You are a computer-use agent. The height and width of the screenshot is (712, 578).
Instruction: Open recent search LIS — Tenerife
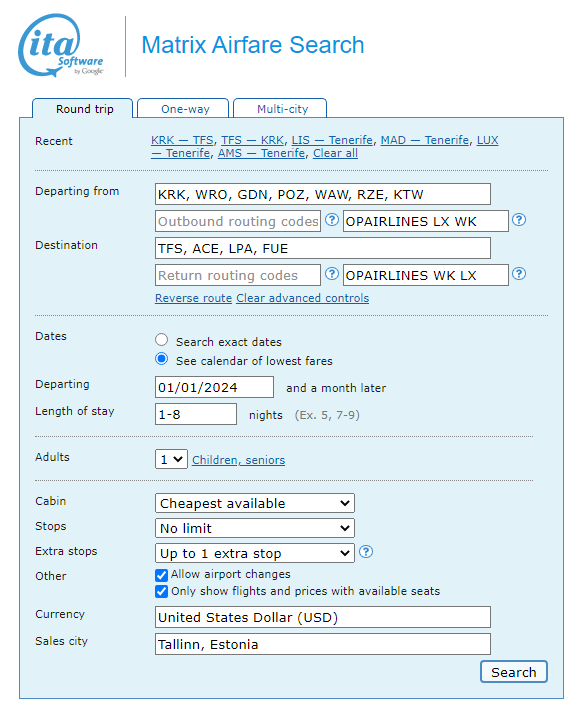[332, 140]
